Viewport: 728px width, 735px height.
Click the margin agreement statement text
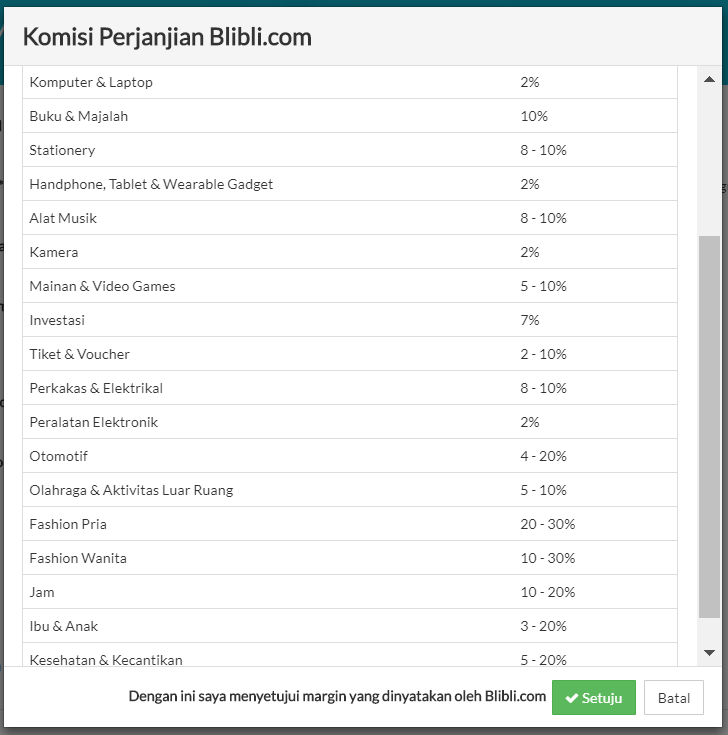pyautogui.click(x=337, y=696)
